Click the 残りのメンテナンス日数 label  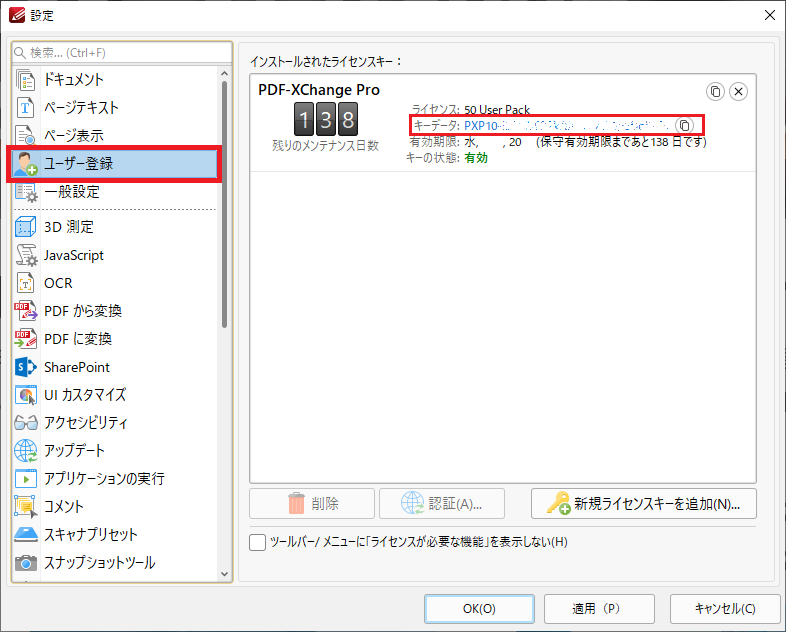[325, 146]
